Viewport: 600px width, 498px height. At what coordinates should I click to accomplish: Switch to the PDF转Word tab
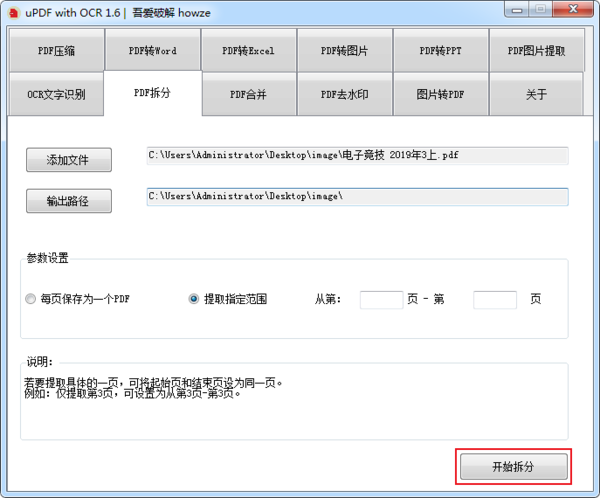point(153,50)
